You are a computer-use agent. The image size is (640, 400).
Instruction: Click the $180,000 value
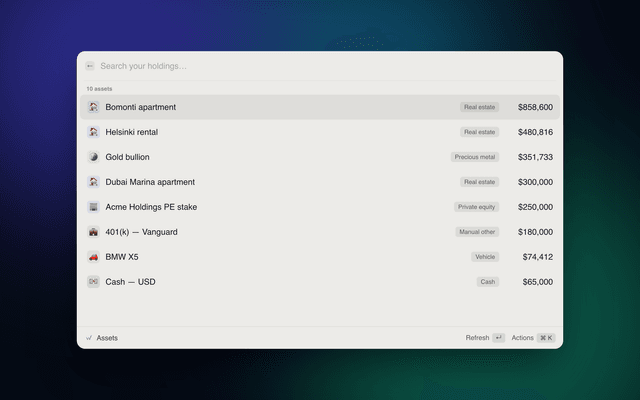[x=535, y=232]
